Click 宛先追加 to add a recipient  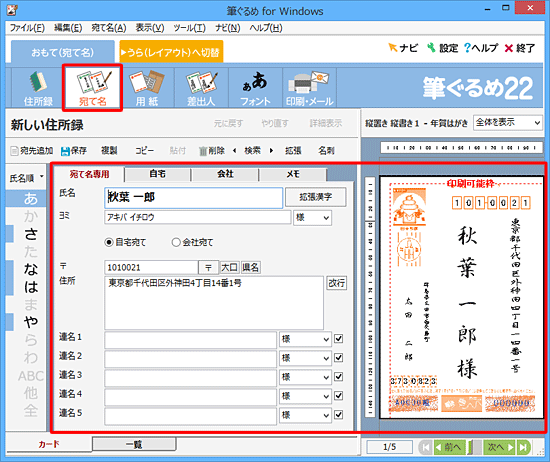(32, 151)
